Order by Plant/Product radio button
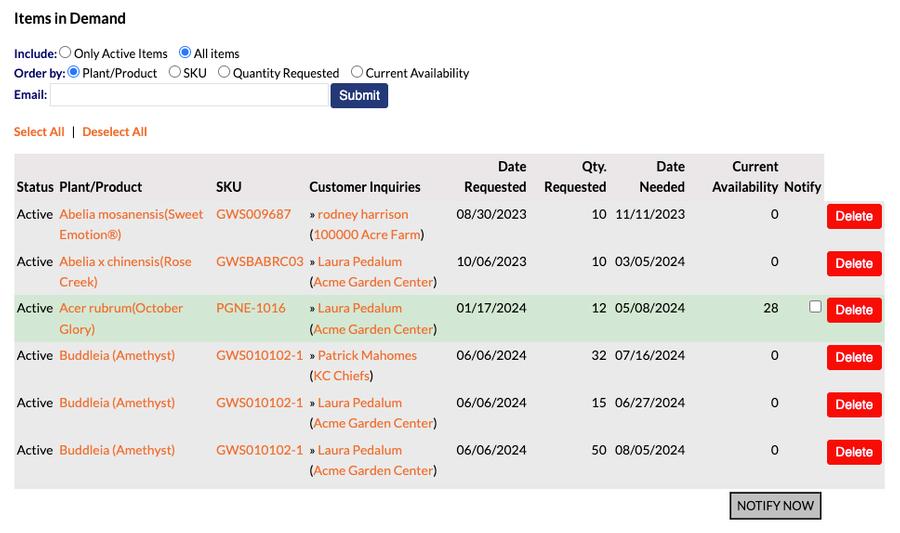 point(74,72)
